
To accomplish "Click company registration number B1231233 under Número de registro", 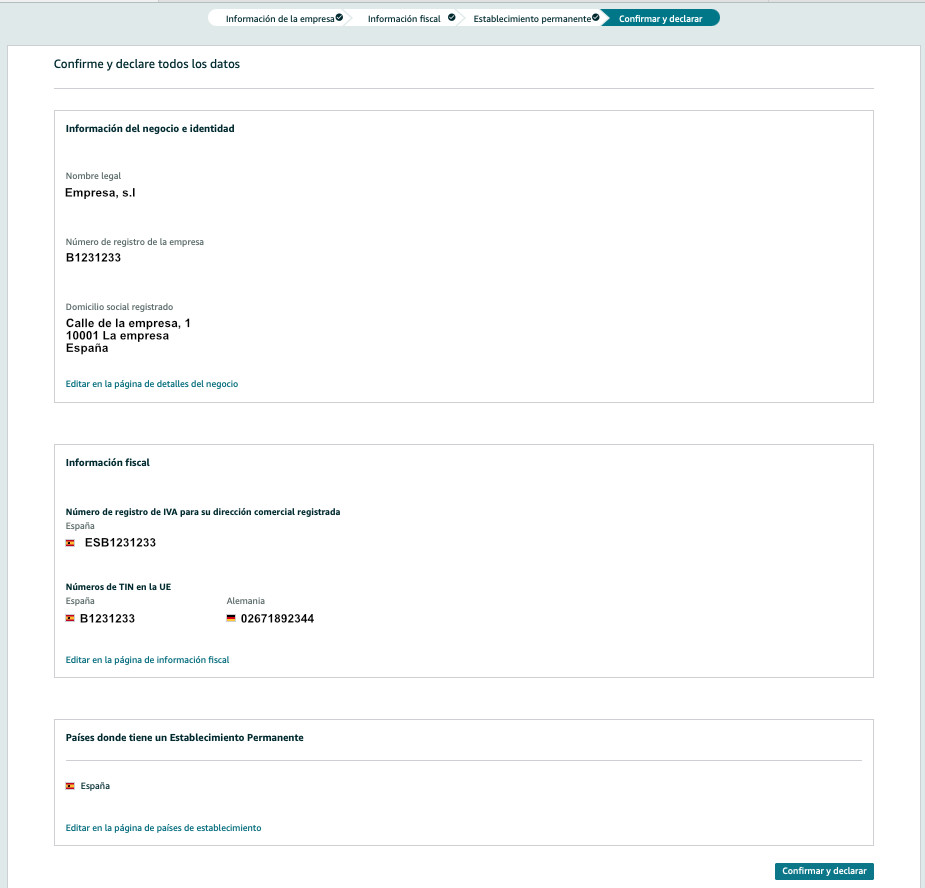I will coord(93,258).
